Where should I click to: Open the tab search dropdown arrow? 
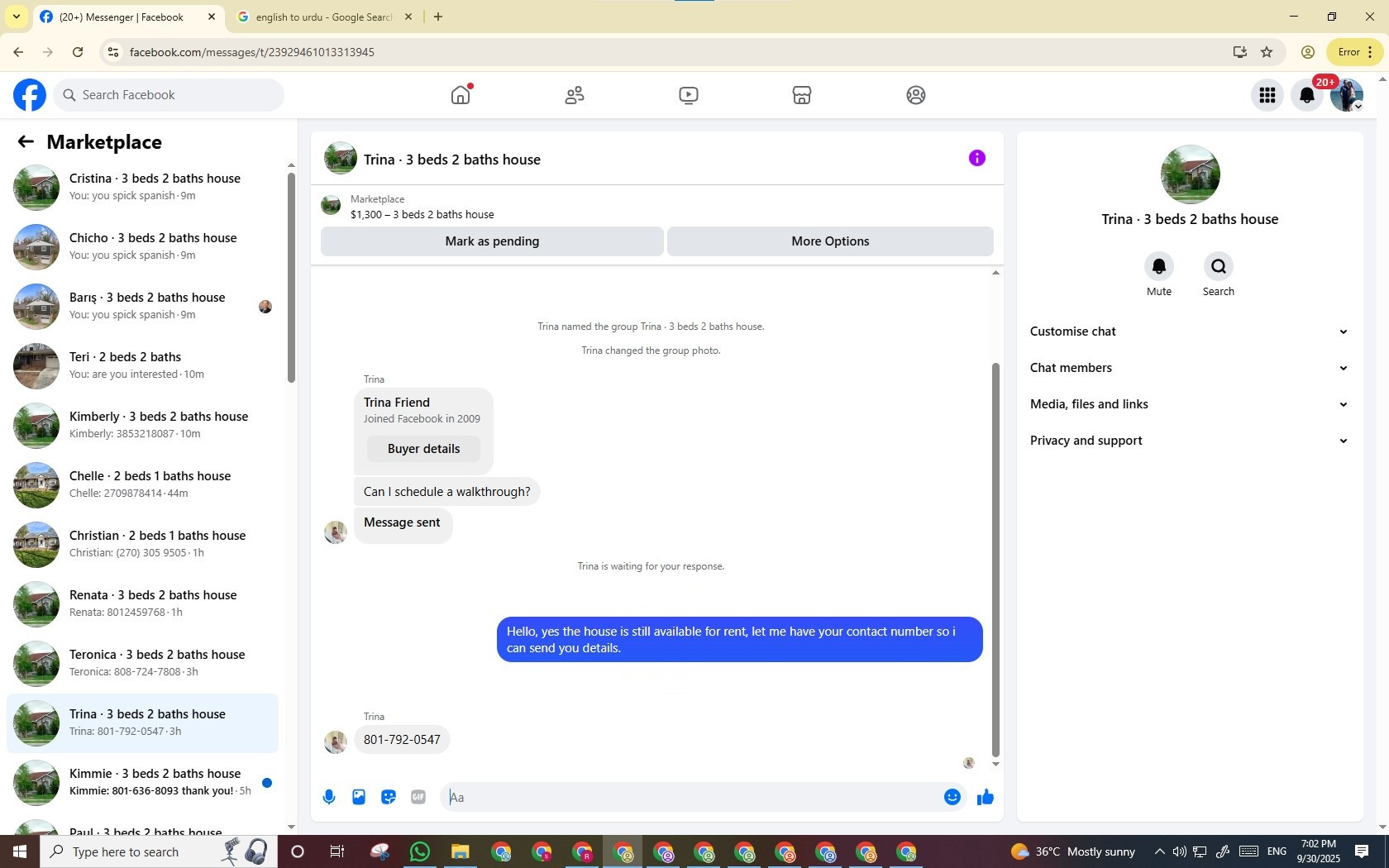click(16, 17)
